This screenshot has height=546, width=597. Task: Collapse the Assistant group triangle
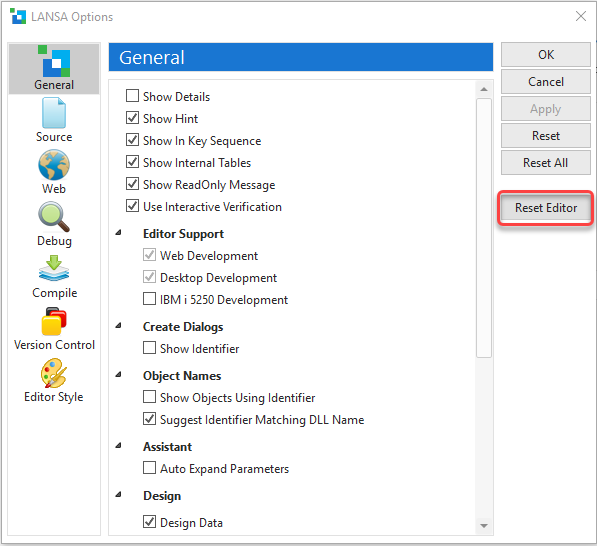click(118, 445)
